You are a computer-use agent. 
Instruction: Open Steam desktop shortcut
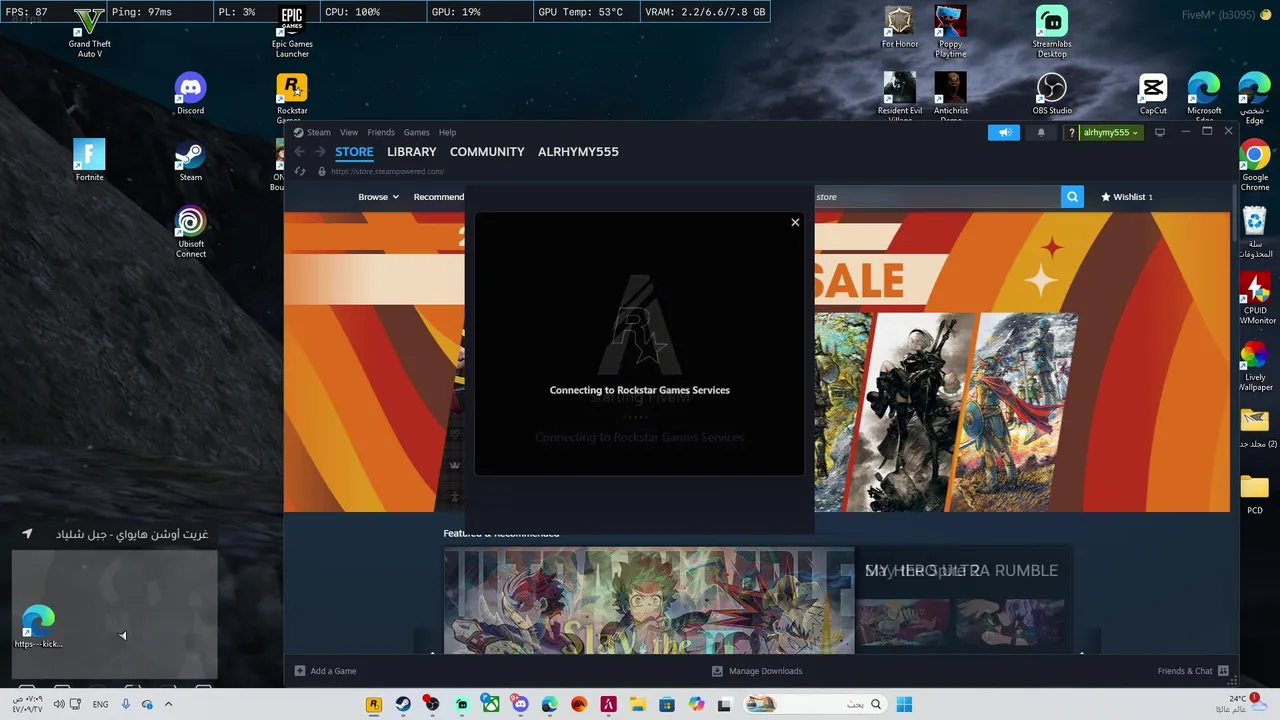pyautogui.click(x=190, y=161)
